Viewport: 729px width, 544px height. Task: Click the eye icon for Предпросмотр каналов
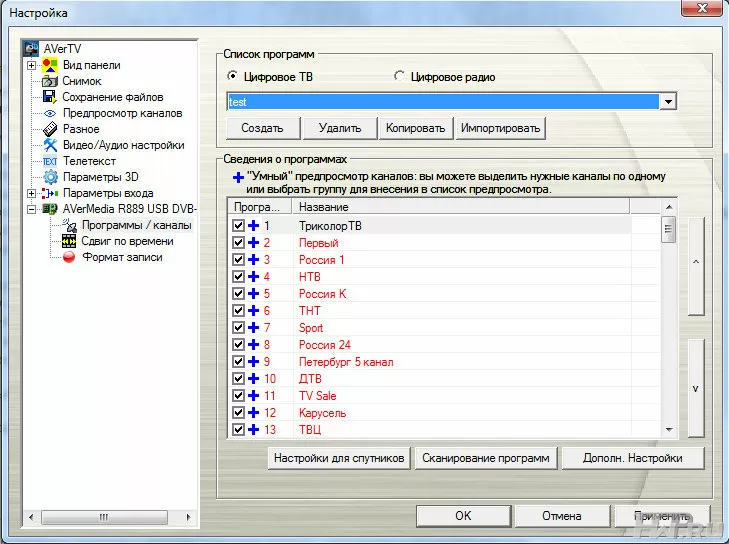[49, 113]
